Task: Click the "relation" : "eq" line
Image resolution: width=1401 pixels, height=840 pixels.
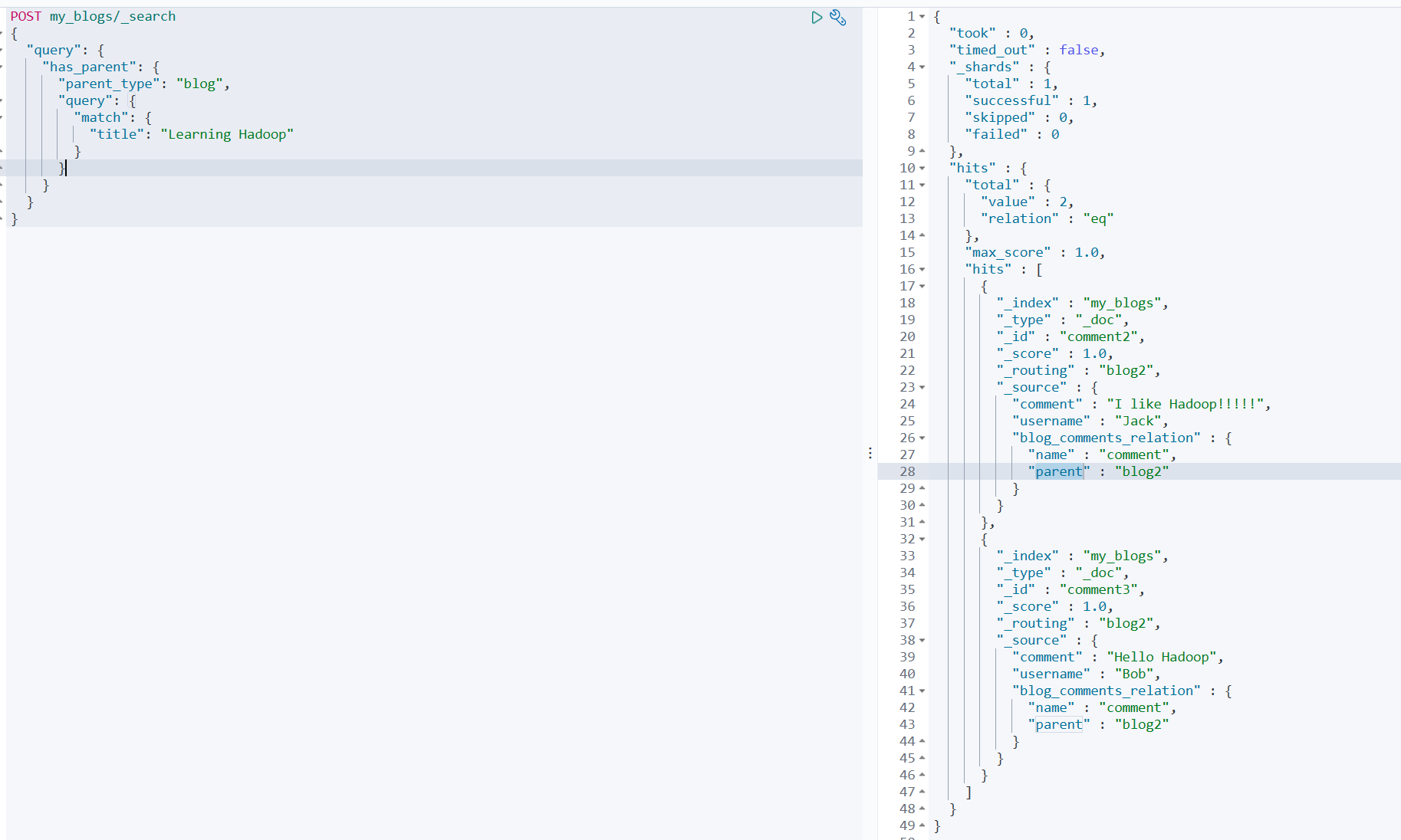Action: [x=1047, y=218]
